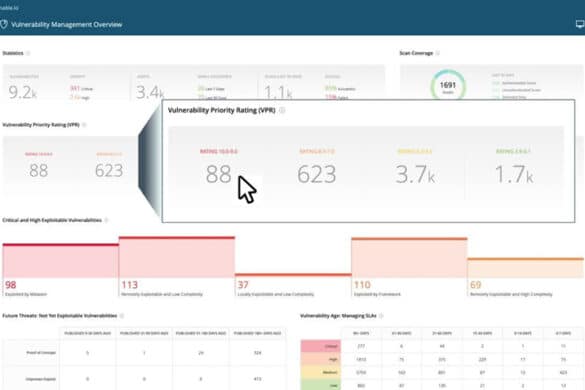Image resolution: width=585 pixels, height=390 pixels.
Task: Click the orange High severity cell
Action: [321, 359]
